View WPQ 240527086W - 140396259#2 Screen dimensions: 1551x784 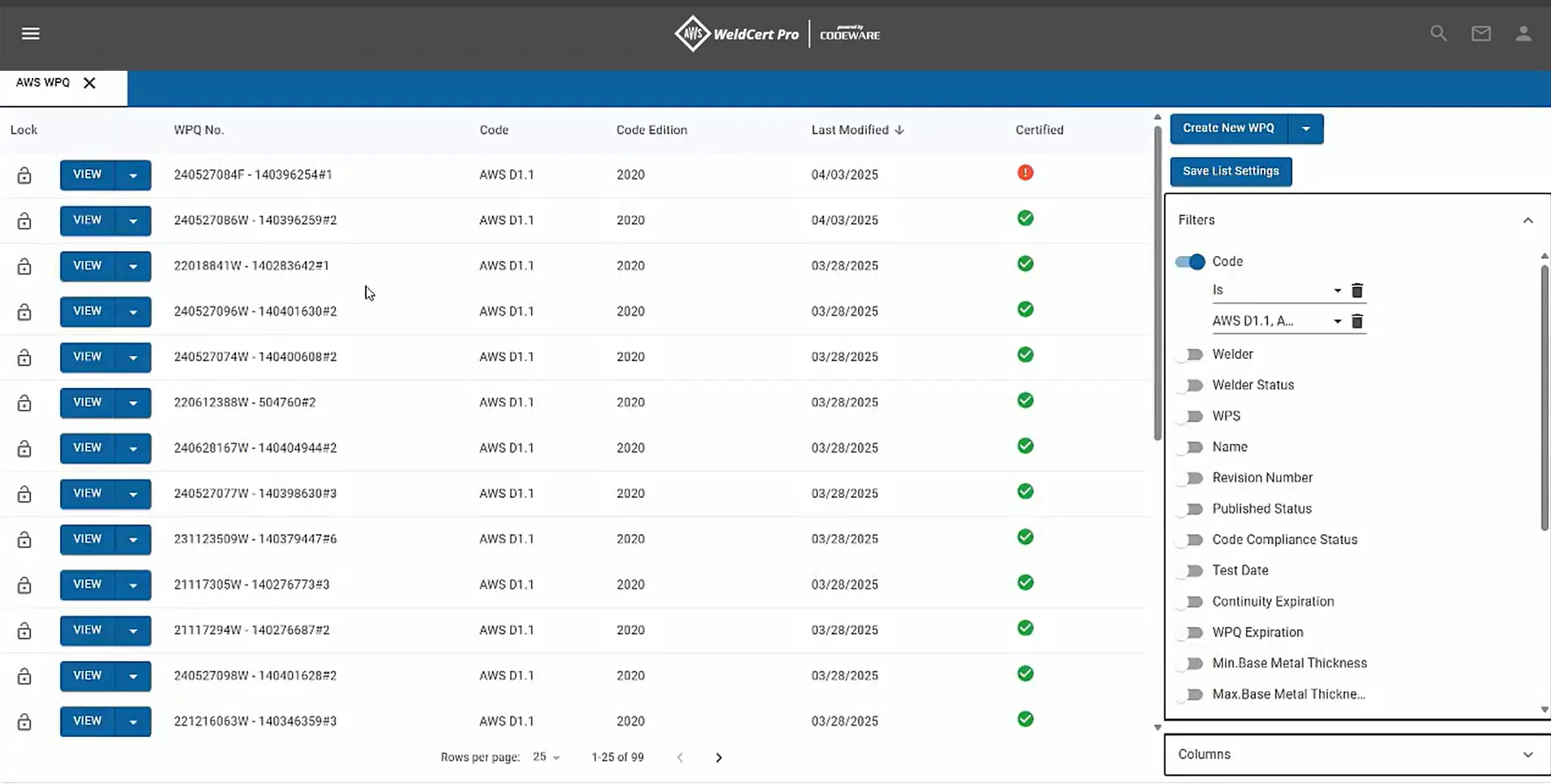pos(87,220)
